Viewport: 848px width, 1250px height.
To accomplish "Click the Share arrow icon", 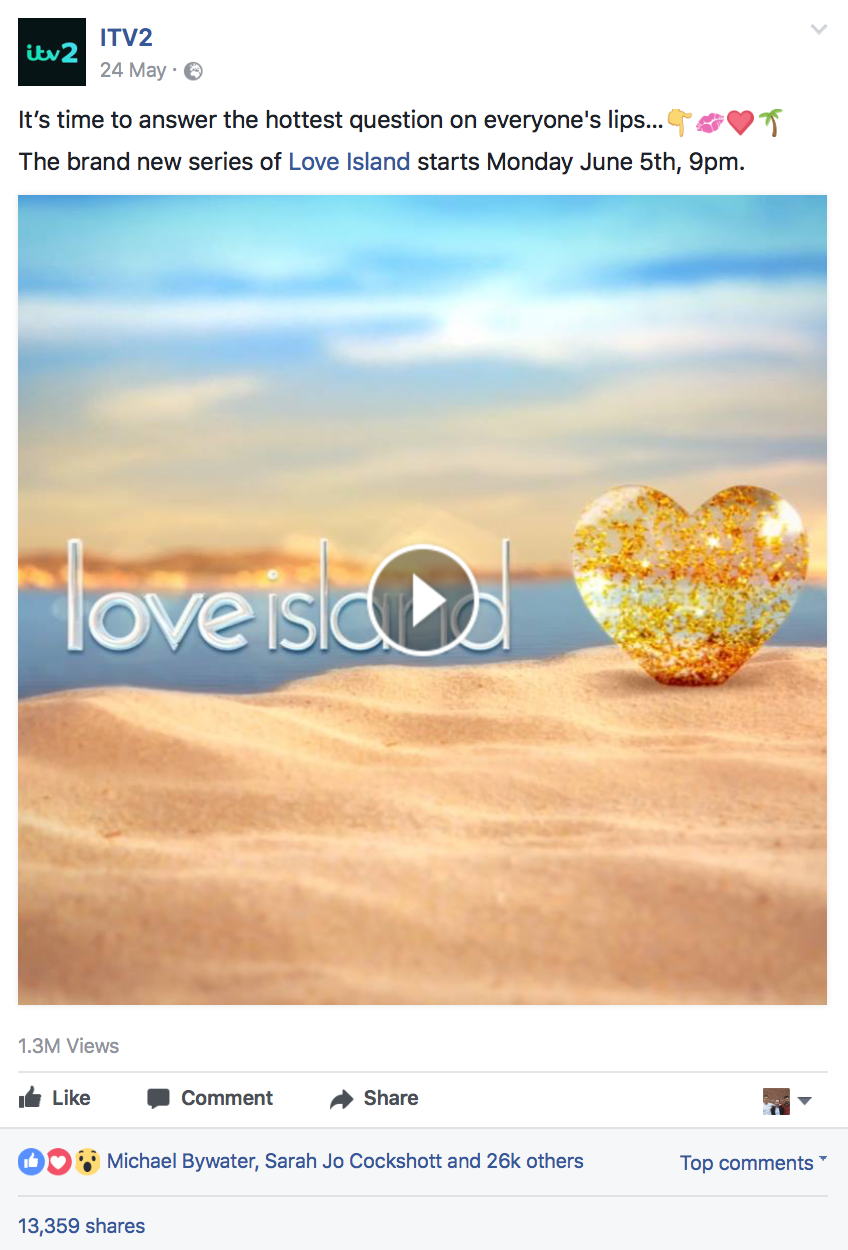I will point(342,1099).
